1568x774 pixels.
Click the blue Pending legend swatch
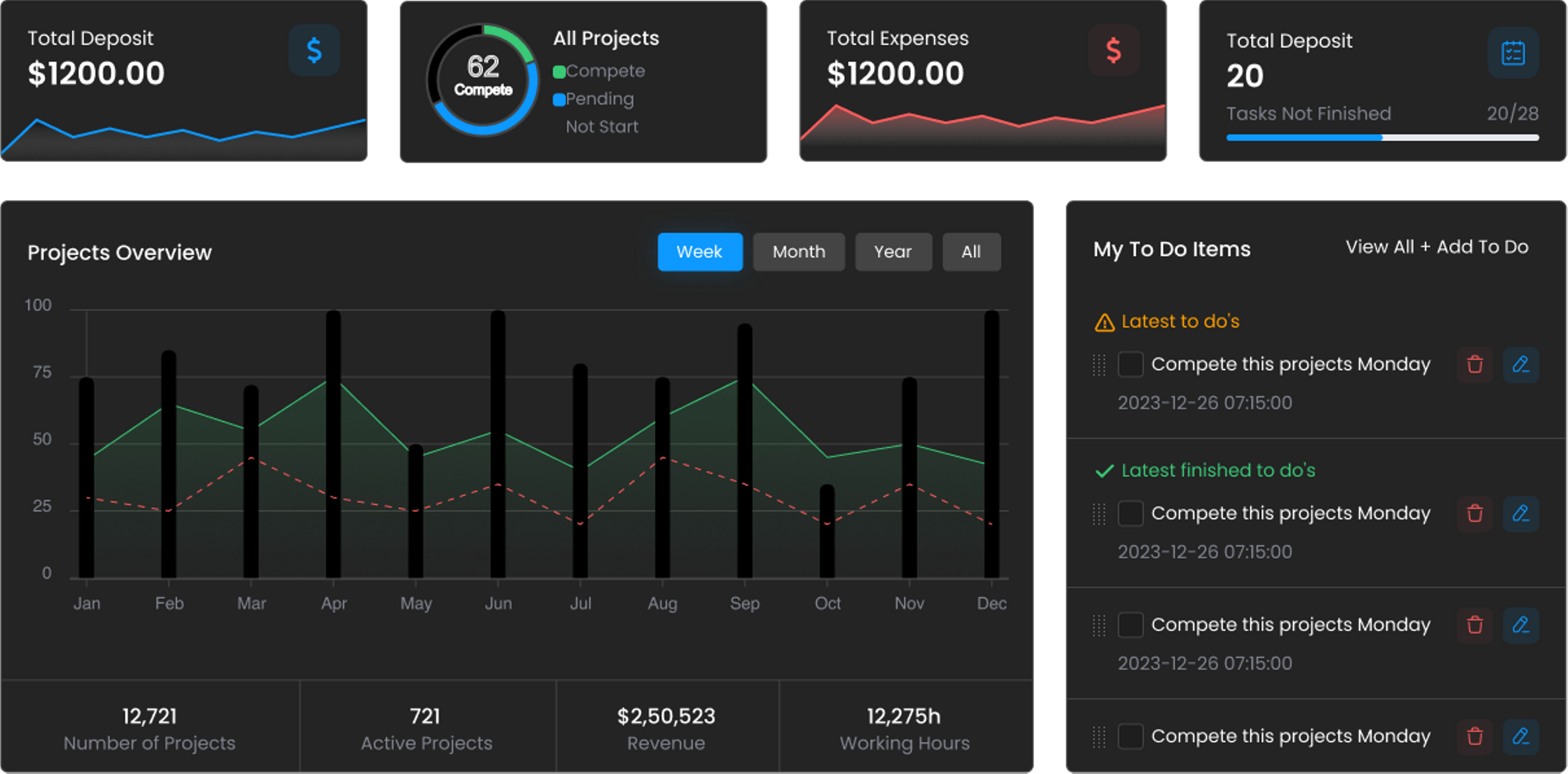[x=559, y=100]
